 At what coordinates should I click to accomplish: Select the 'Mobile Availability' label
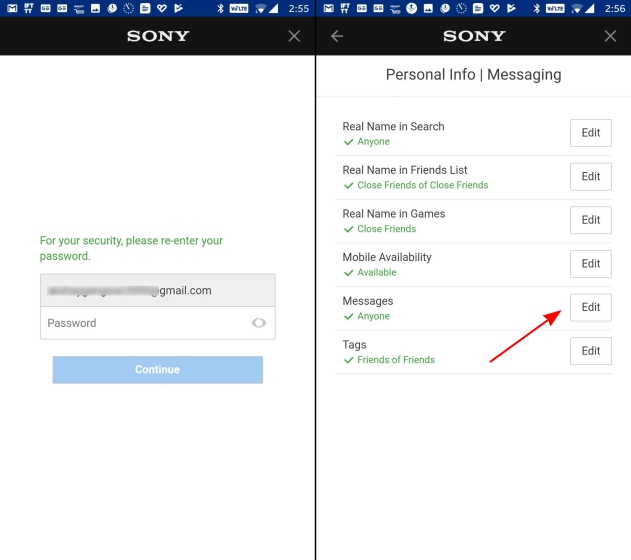pos(387,257)
